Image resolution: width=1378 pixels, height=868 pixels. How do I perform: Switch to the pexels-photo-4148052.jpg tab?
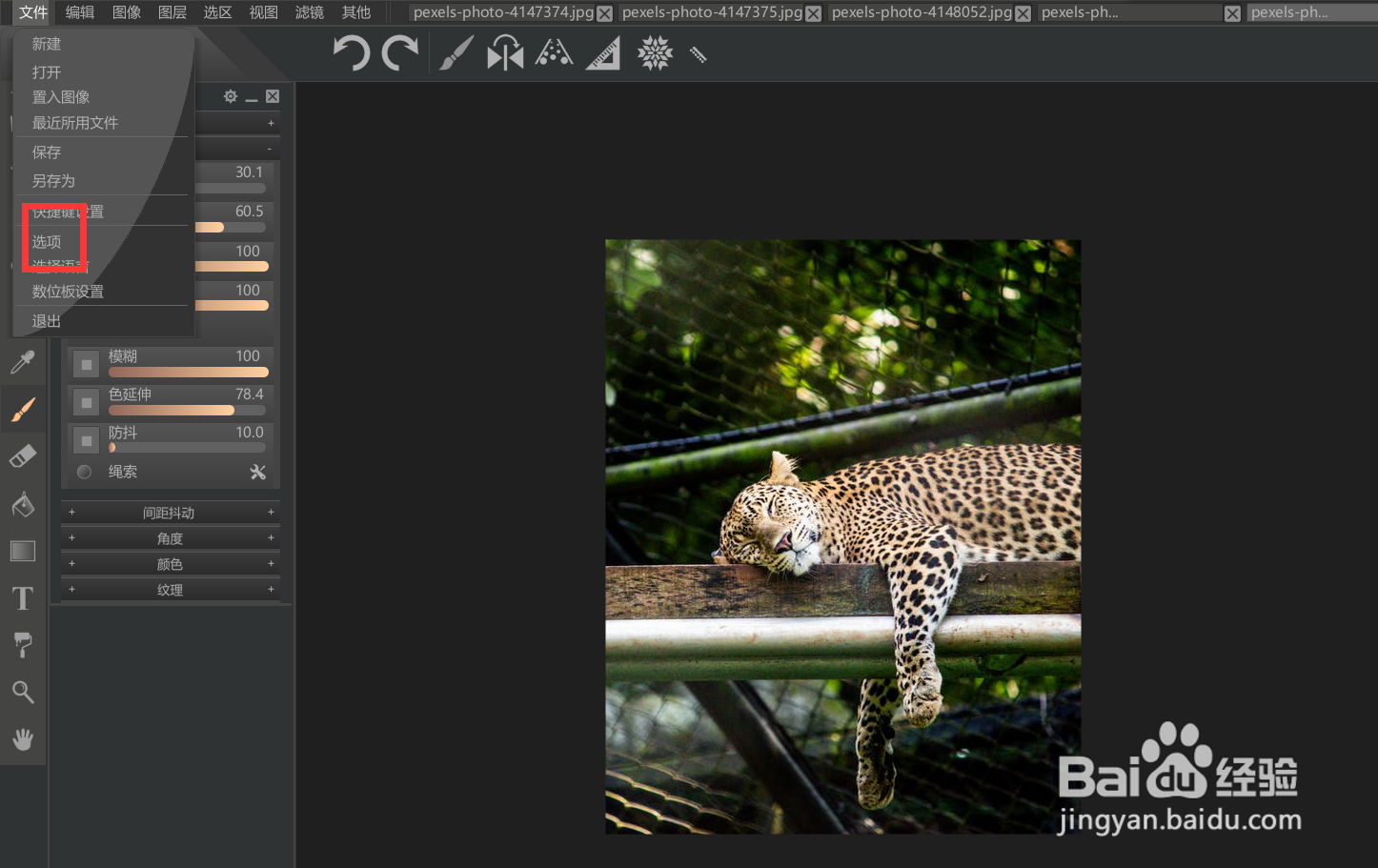click(x=922, y=12)
